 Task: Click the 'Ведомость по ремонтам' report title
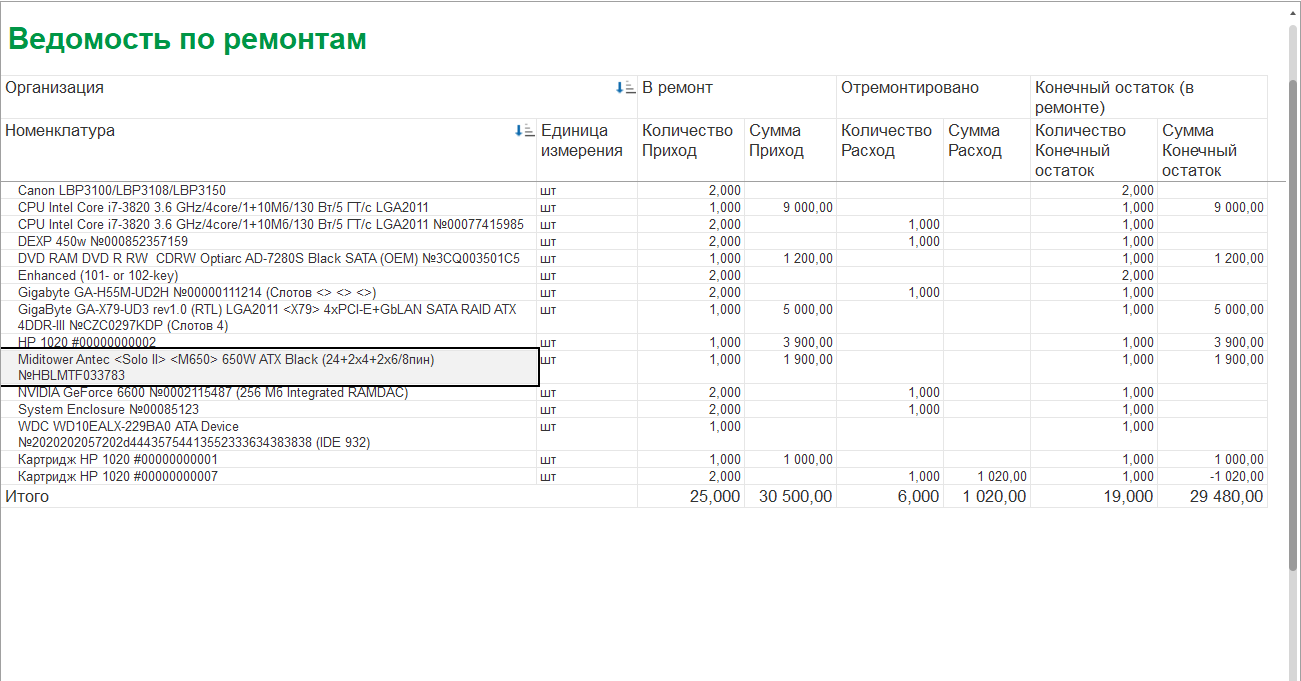187,39
